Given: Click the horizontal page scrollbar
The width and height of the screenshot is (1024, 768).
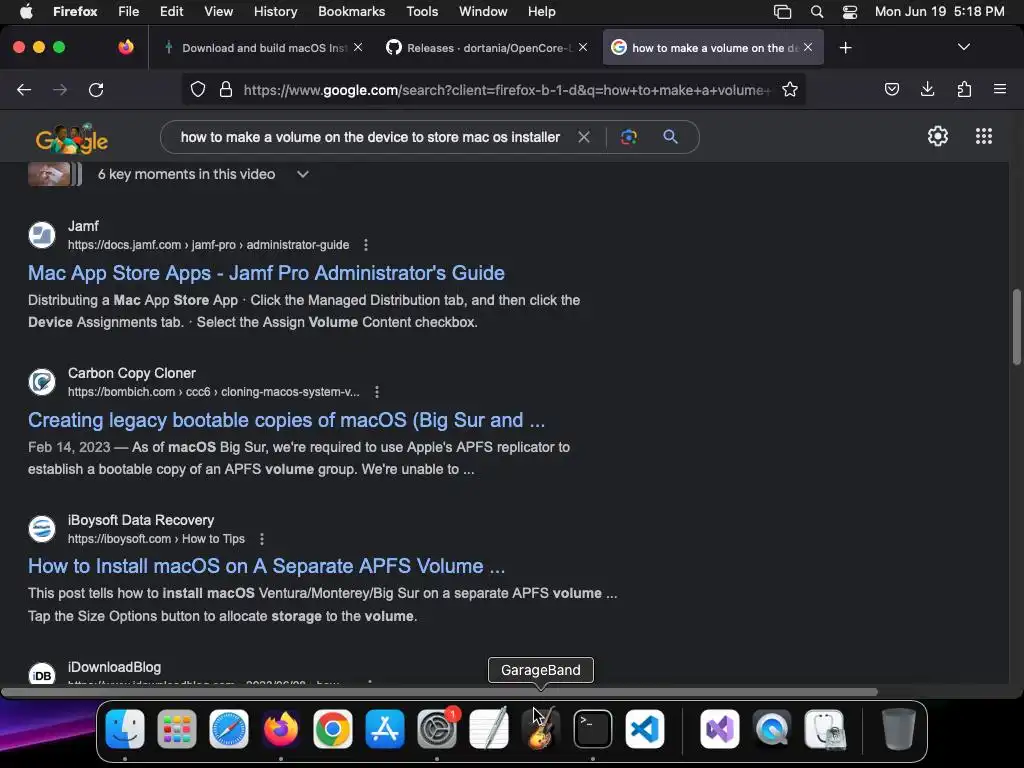Looking at the screenshot, I should (x=440, y=692).
